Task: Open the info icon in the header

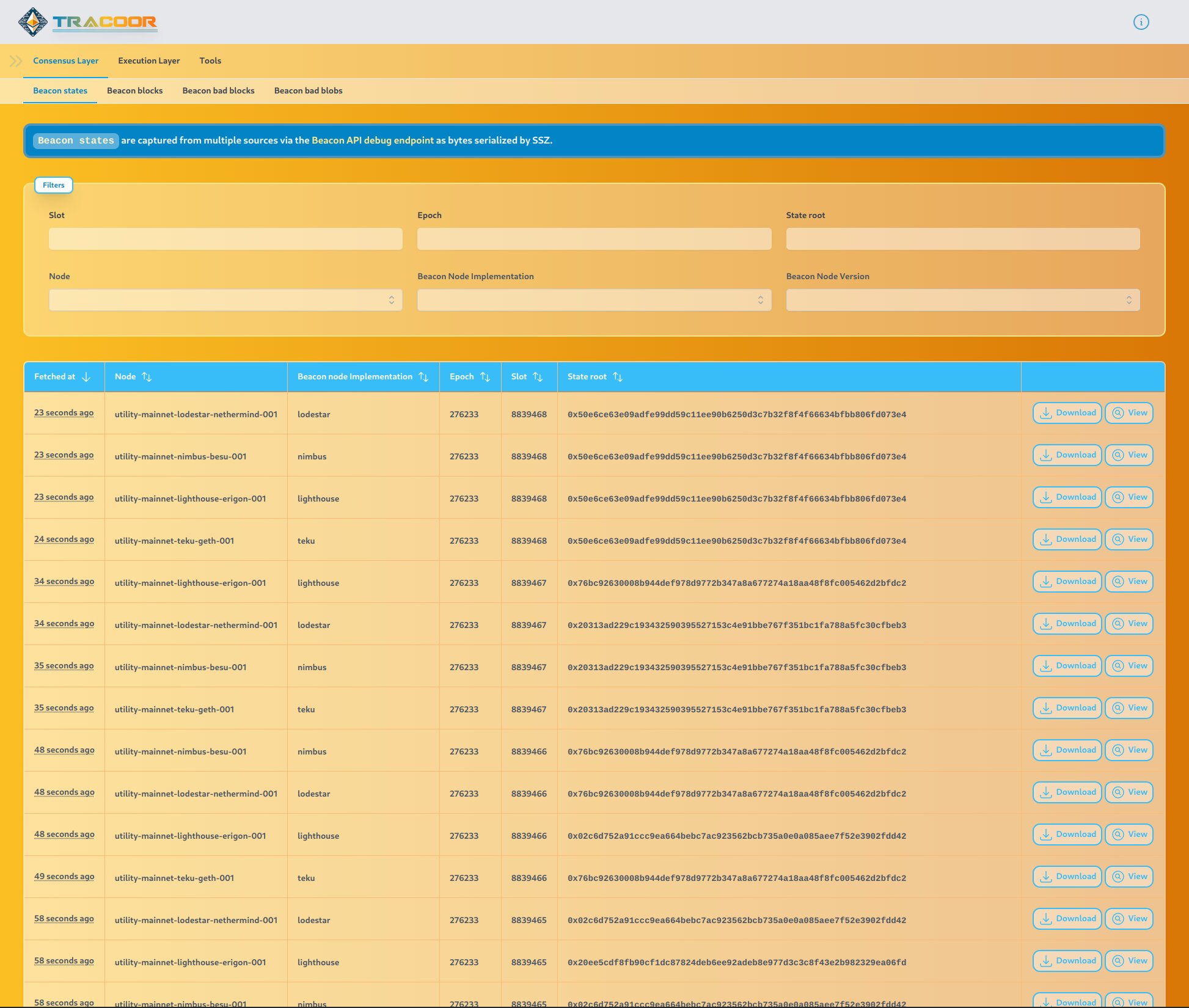Action: coord(1140,22)
